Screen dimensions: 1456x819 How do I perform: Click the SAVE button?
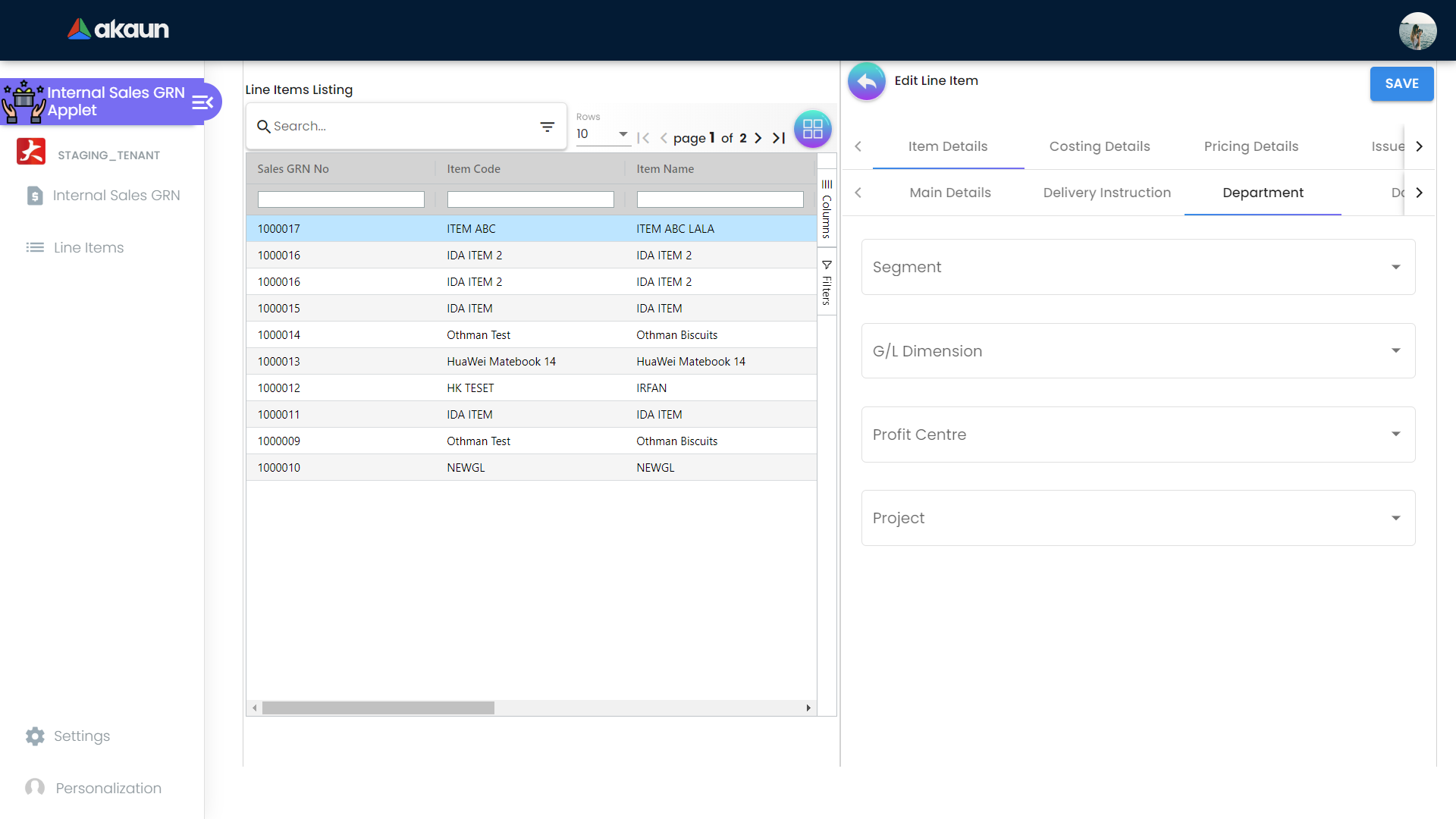1401,83
